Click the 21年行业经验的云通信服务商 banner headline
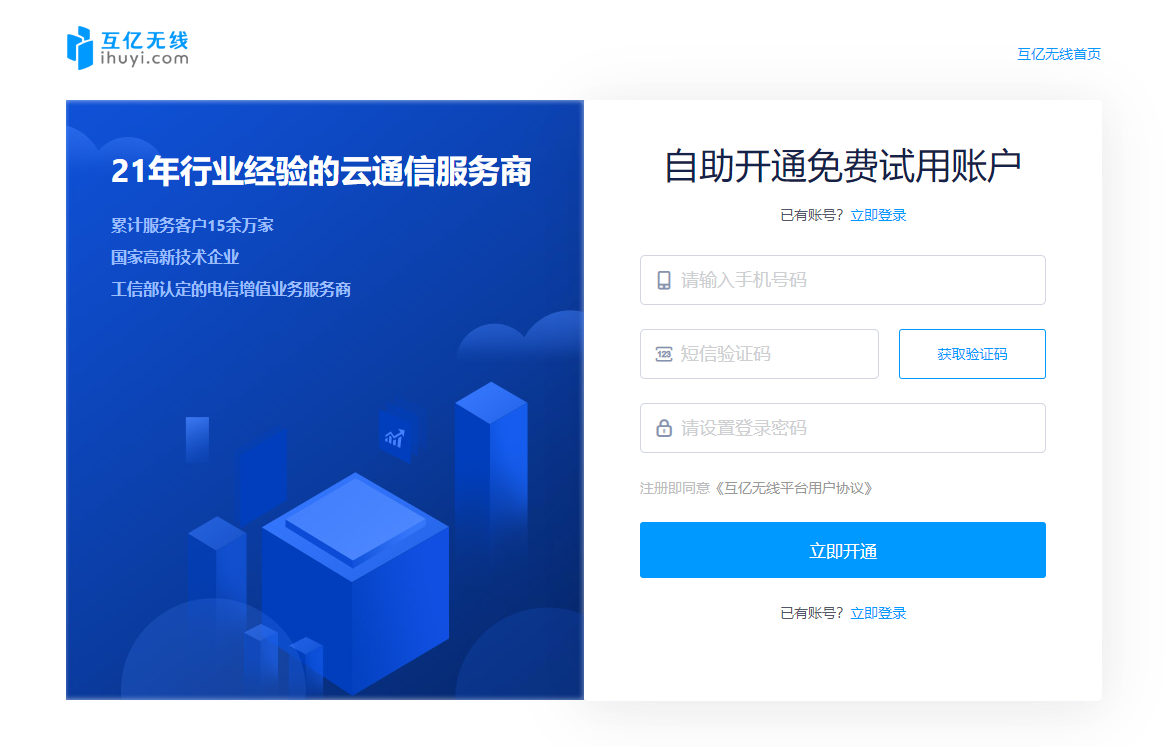1170x747 pixels. pos(321,171)
